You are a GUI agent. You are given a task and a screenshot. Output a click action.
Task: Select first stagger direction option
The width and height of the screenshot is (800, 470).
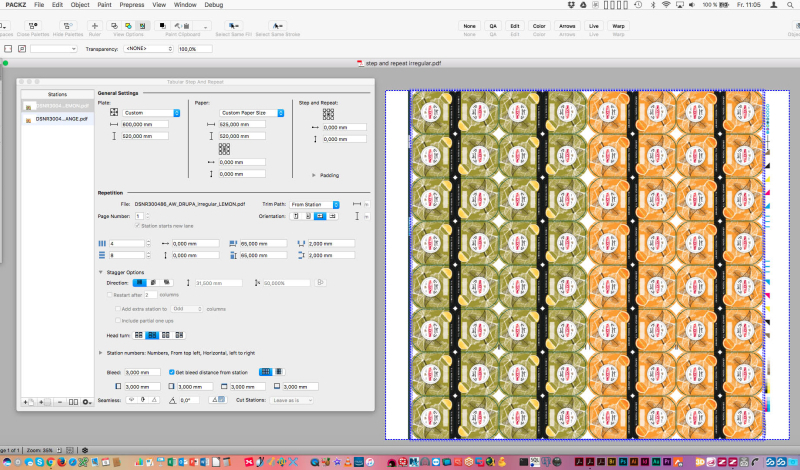(139, 282)
